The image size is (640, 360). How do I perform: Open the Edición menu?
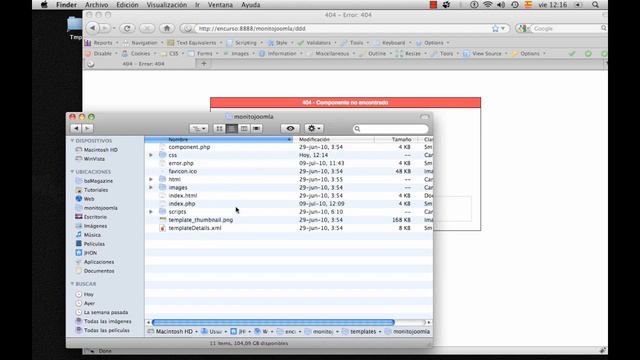pos(127,5)
